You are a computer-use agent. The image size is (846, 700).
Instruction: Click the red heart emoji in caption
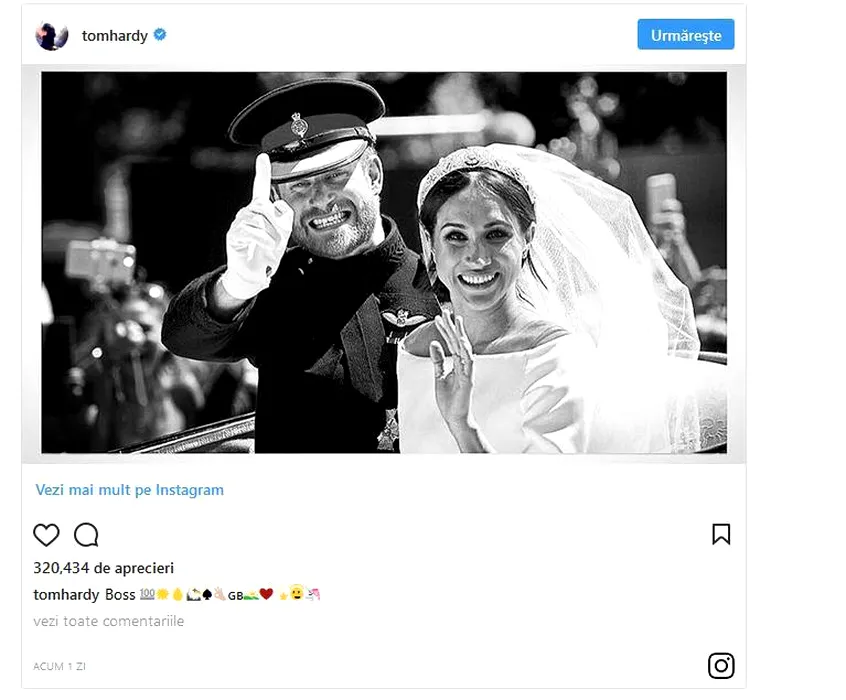pos(266,595)
